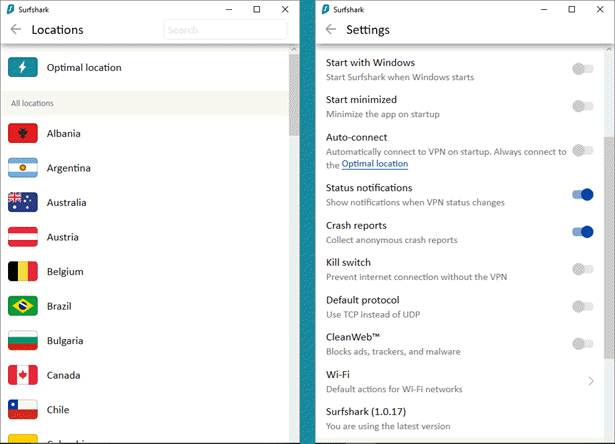This screenshot has width=615, height=444.
Task: Enable Start with Windows toggle
Action: tap(582, 69)
